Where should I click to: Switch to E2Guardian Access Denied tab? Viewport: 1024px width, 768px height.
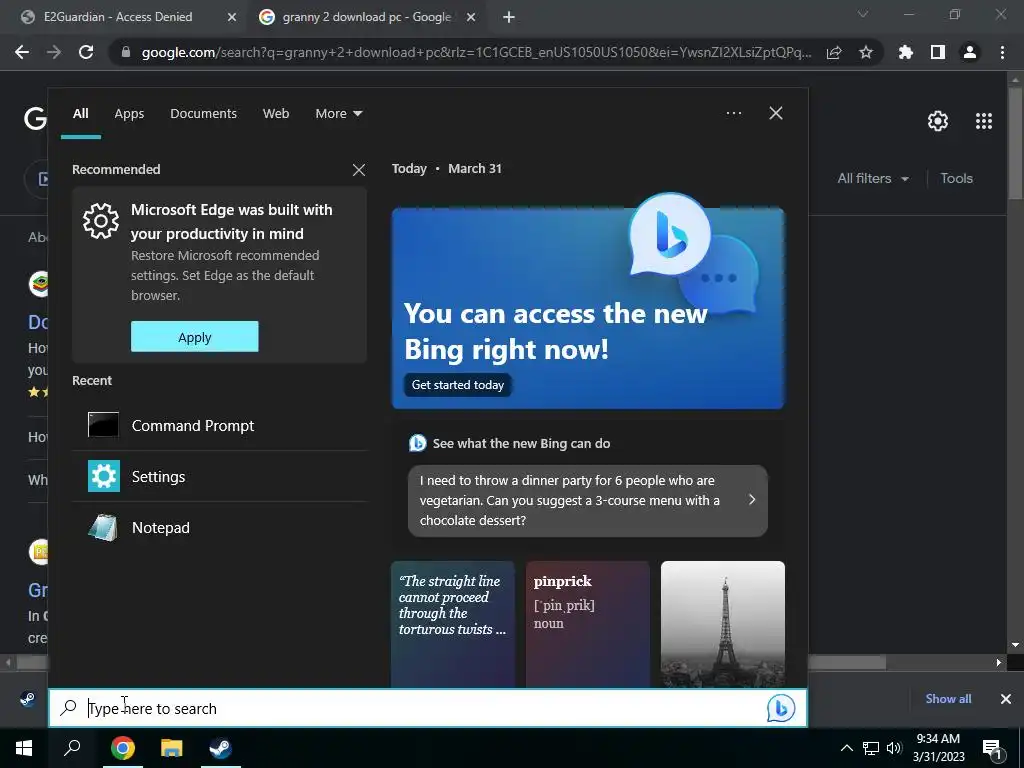pyautogui.click(x=118, y=17)
